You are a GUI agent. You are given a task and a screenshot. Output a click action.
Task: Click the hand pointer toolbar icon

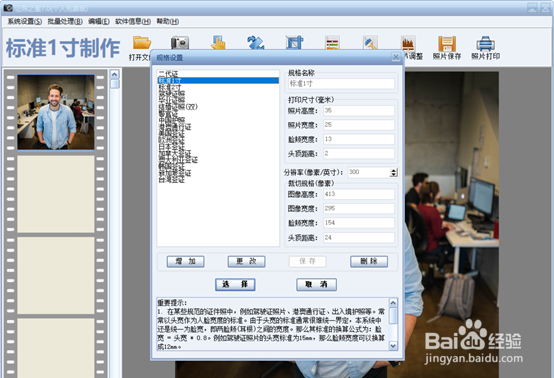(218, 42)
